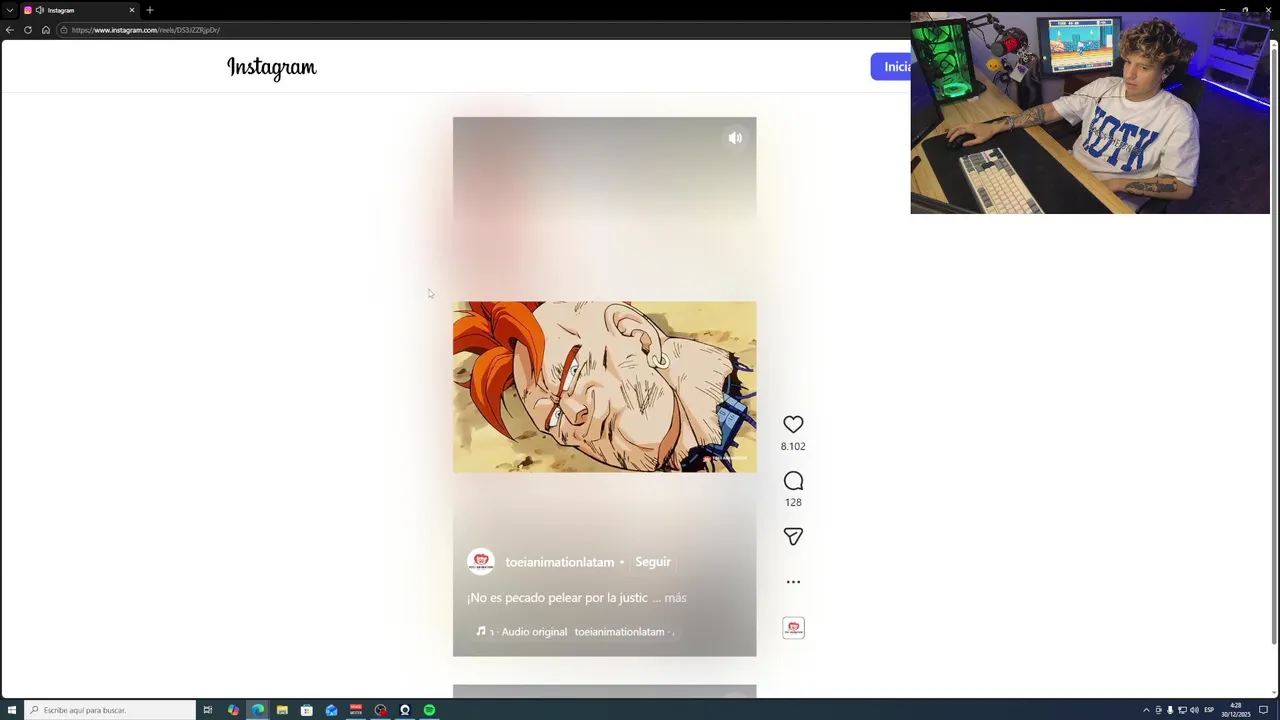Click the browser home icon
1280x720 pixels.
46,30
